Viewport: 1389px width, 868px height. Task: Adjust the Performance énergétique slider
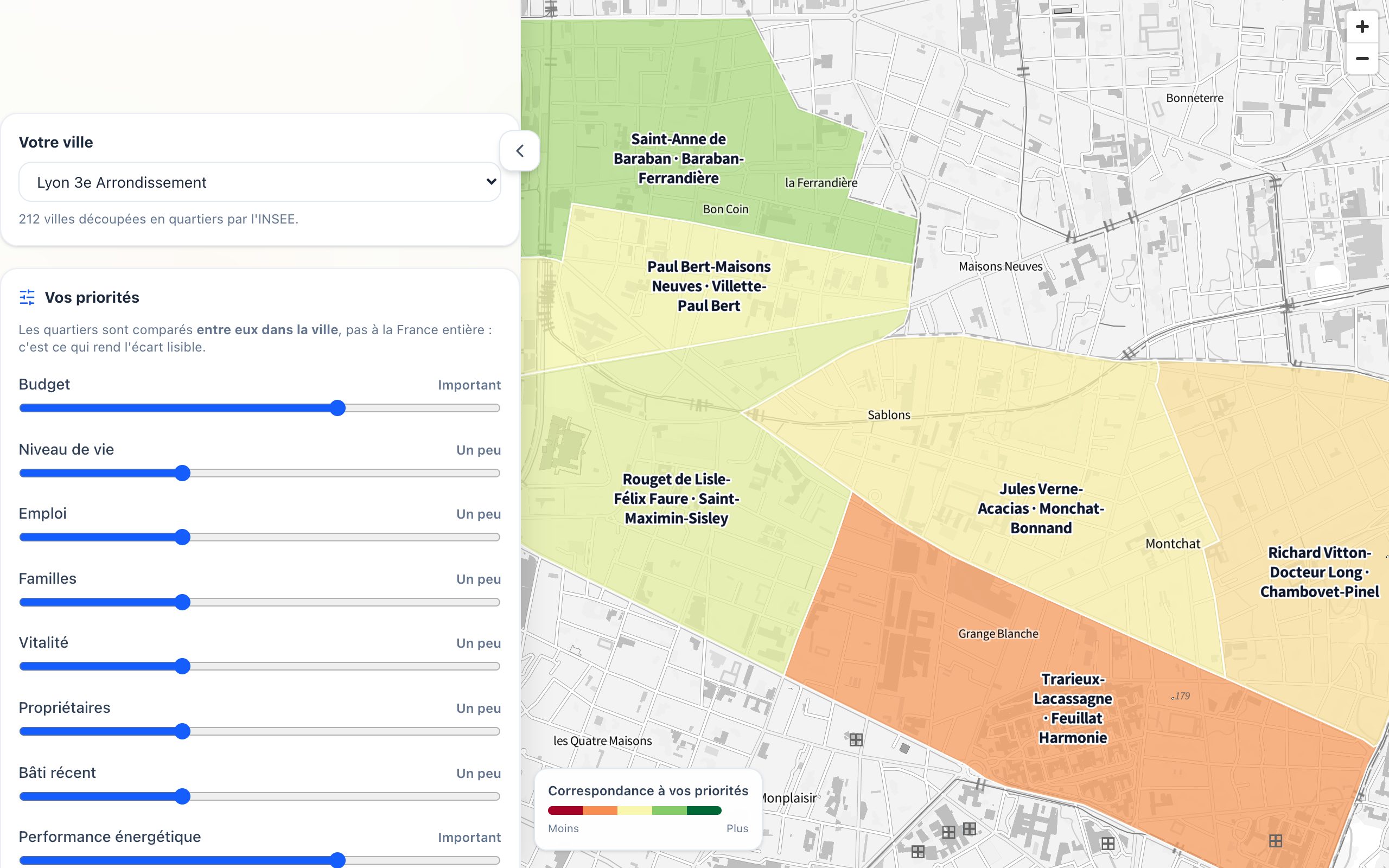click(260, 860)
